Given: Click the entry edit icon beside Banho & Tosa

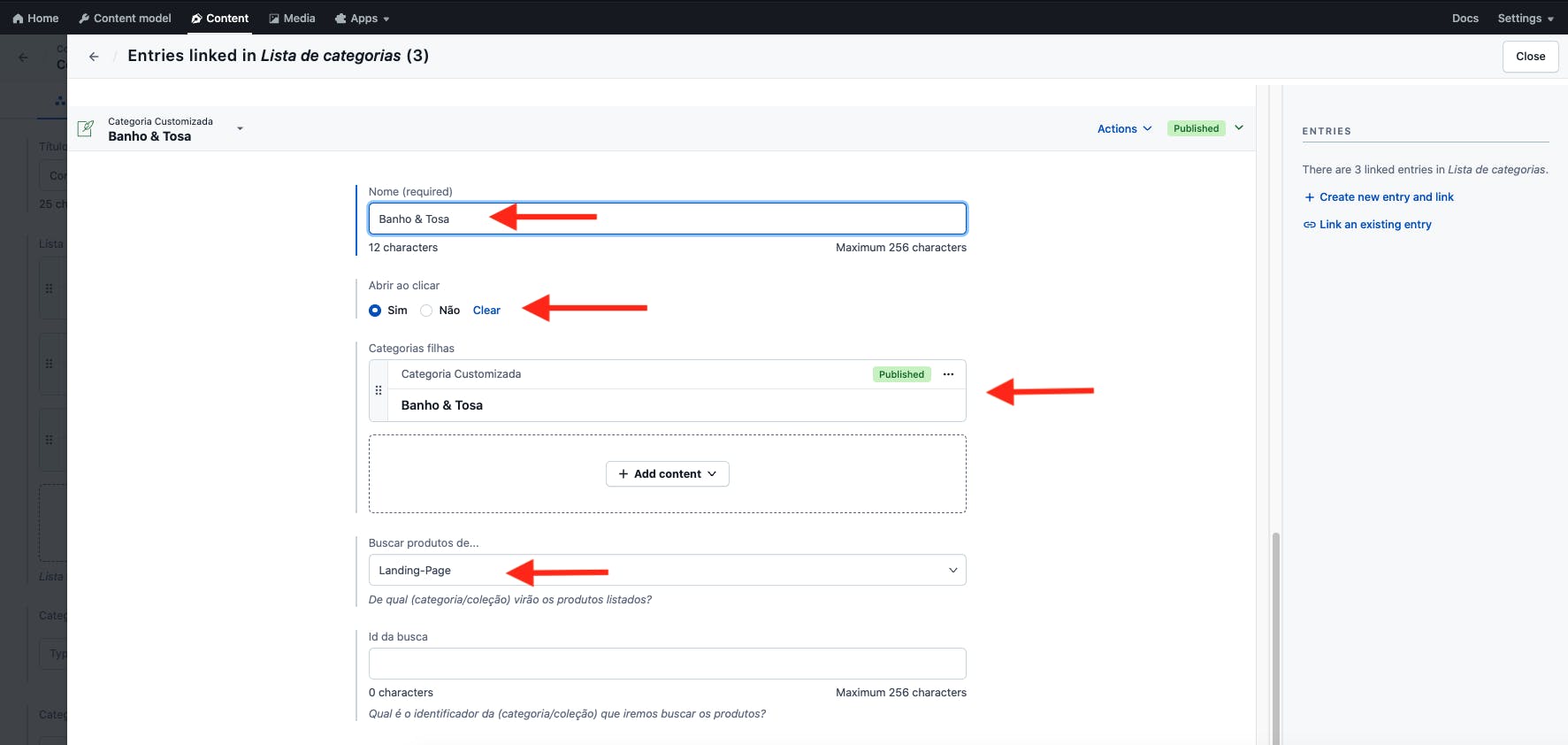Looking at the screenshot, I should click(86, 129).
